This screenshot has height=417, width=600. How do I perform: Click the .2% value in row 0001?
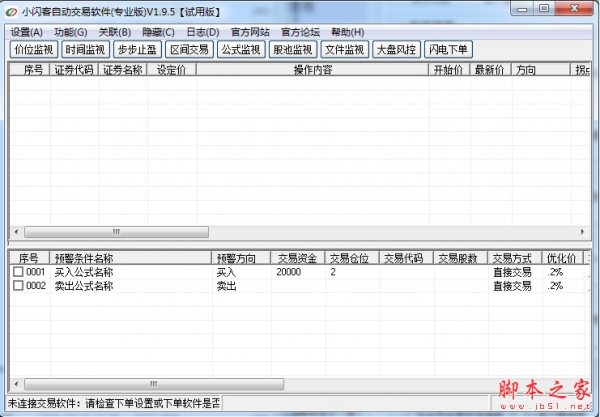click(555, 272)
